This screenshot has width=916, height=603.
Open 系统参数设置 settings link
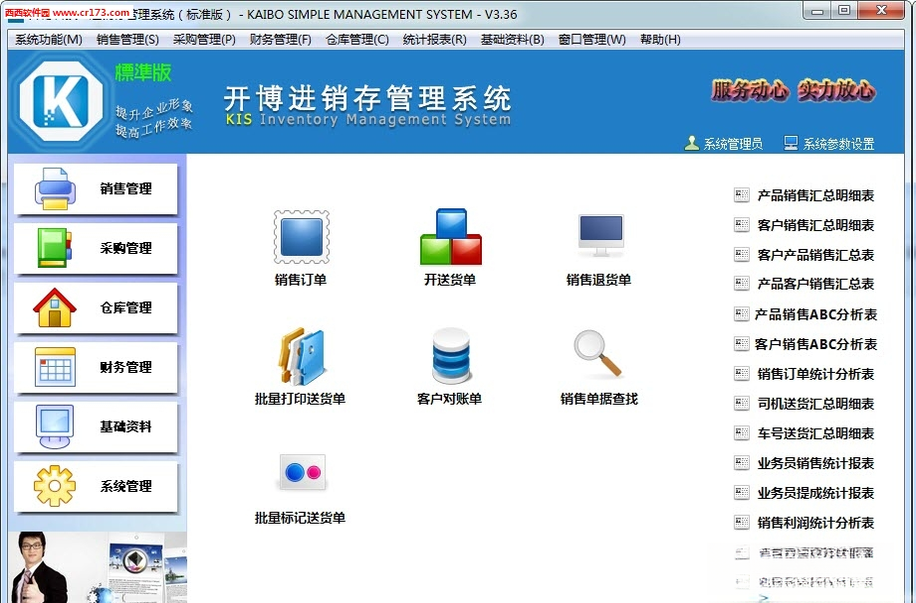pyautogui.click(x=838, y=144)
